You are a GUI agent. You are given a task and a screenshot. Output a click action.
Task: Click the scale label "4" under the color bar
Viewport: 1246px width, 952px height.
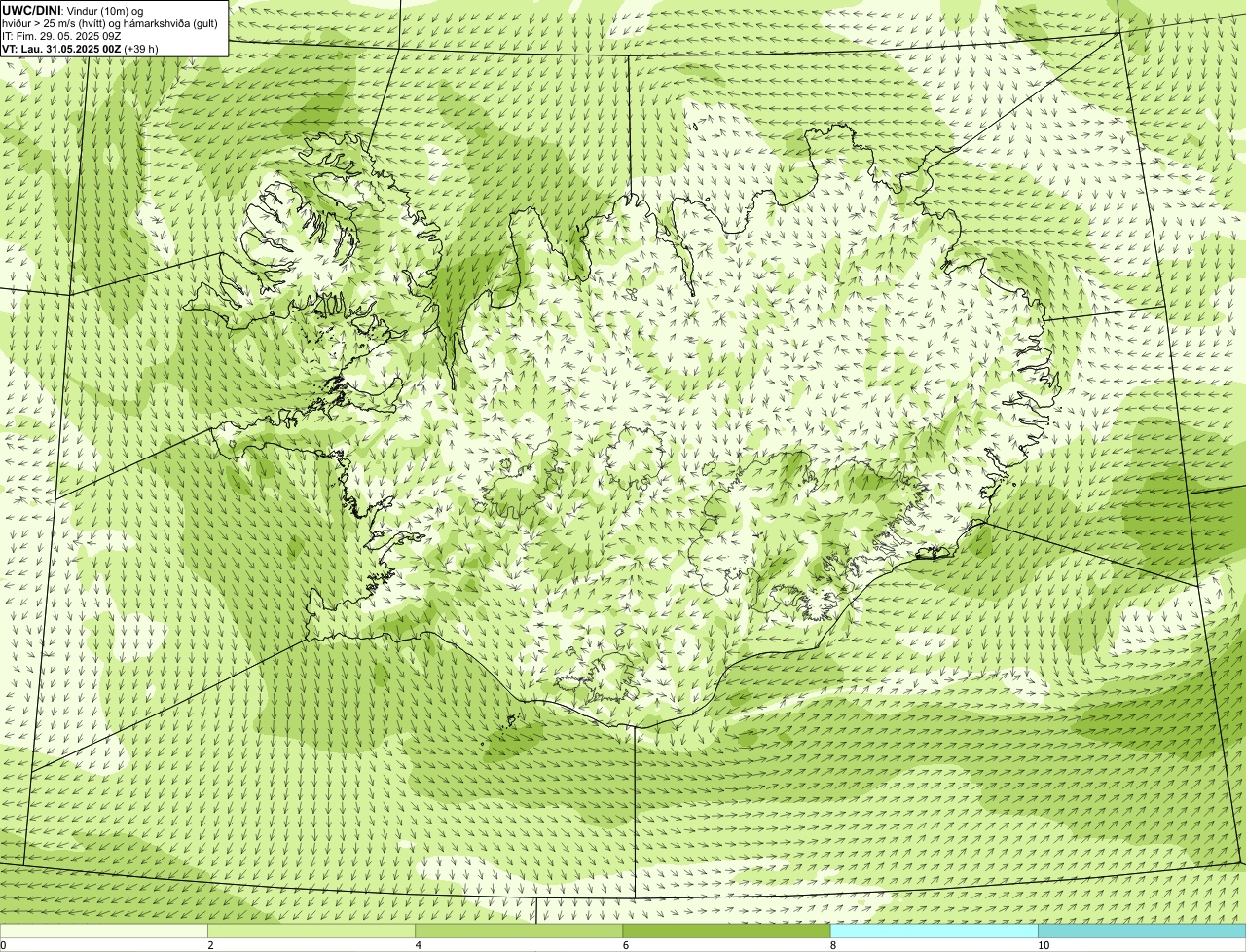[419, 945]
